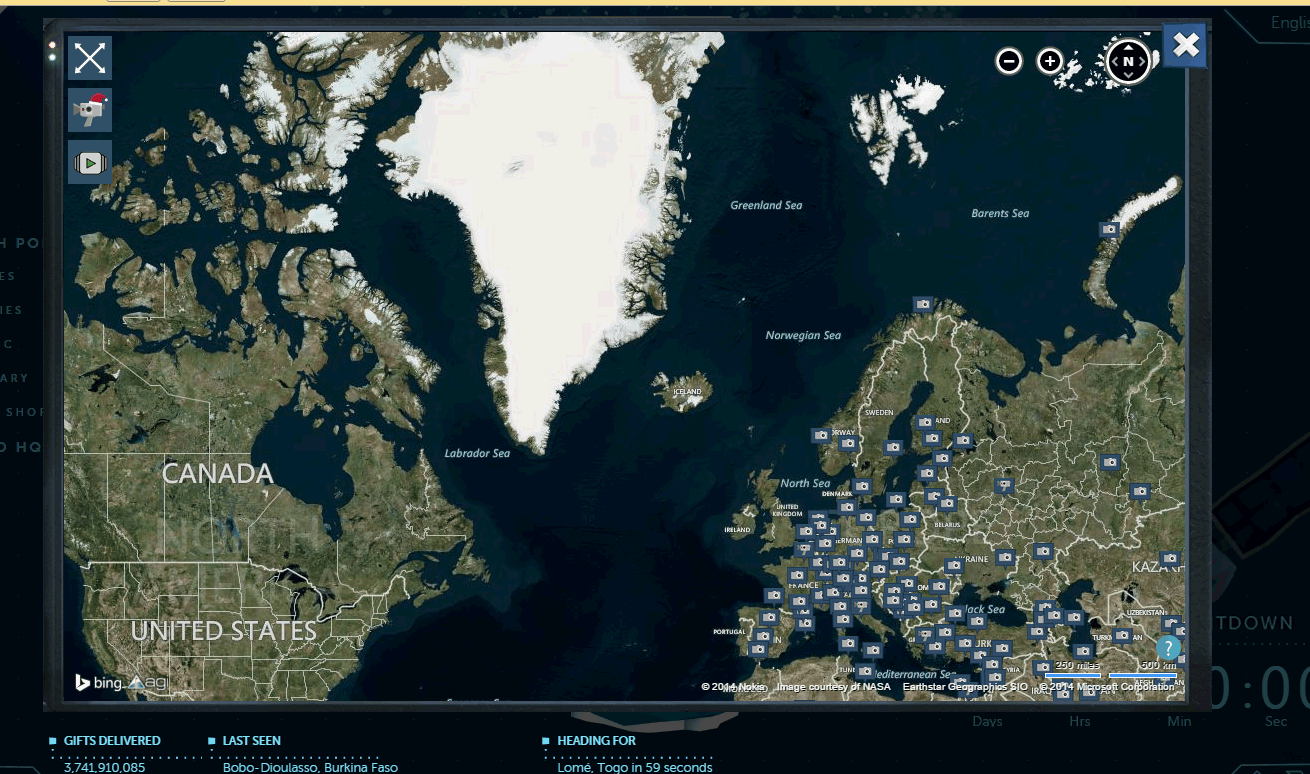The width and height of the screenshot is (1310, 774).
Task: Click the Labrador Sea map label
Action: [477, 453]
